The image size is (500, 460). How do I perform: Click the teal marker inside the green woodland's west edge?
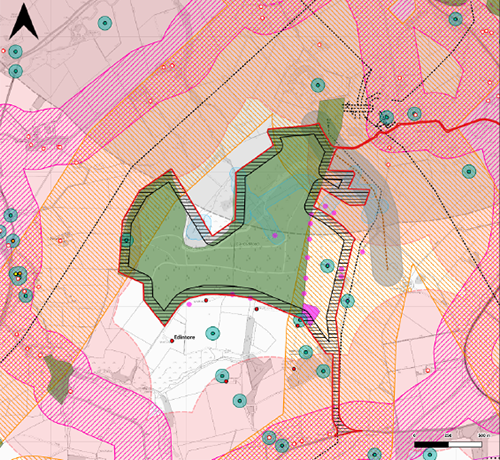click(x=126, y=240)
